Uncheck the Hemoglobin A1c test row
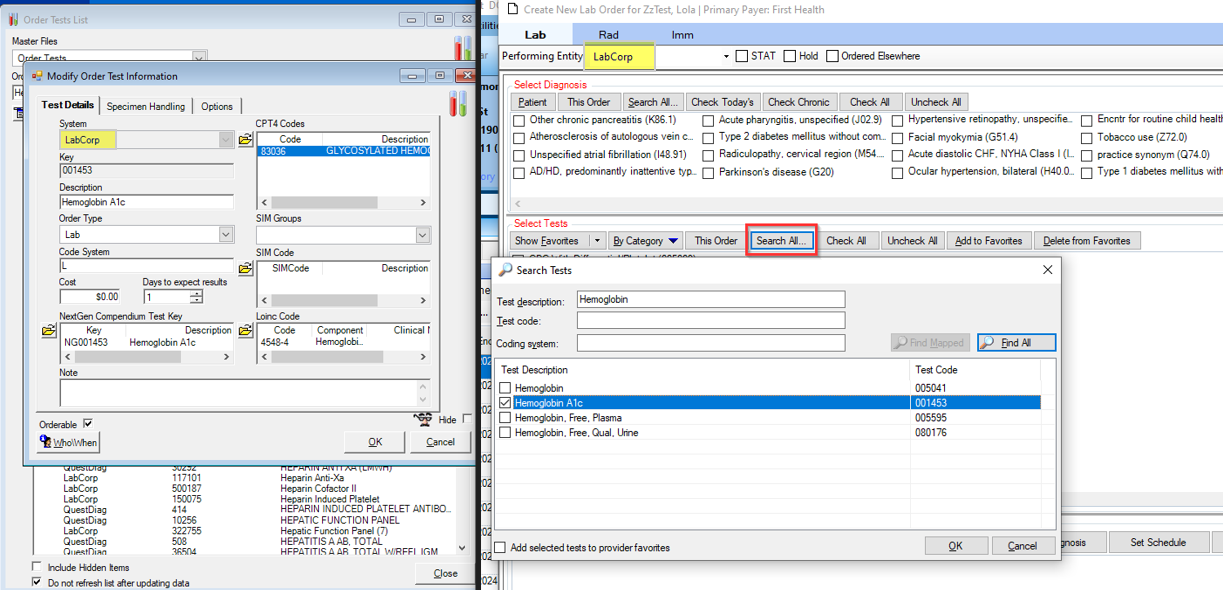 coord(505,403)
